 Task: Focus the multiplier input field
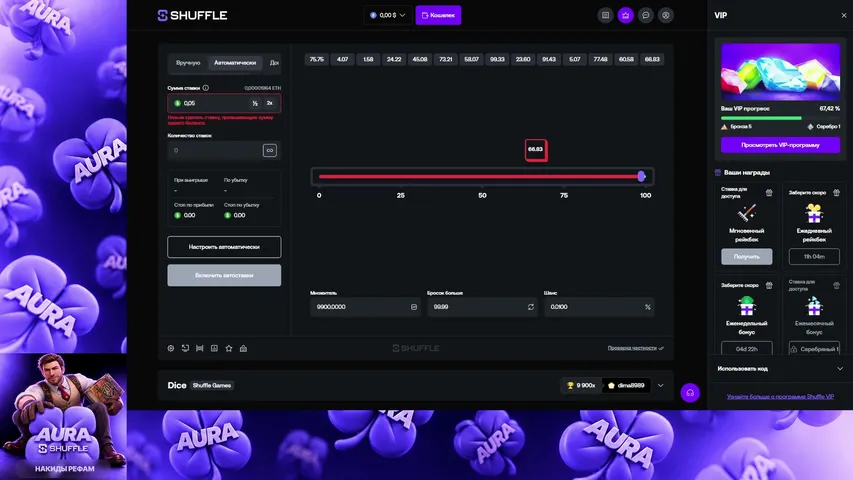(x=364, y=307)
